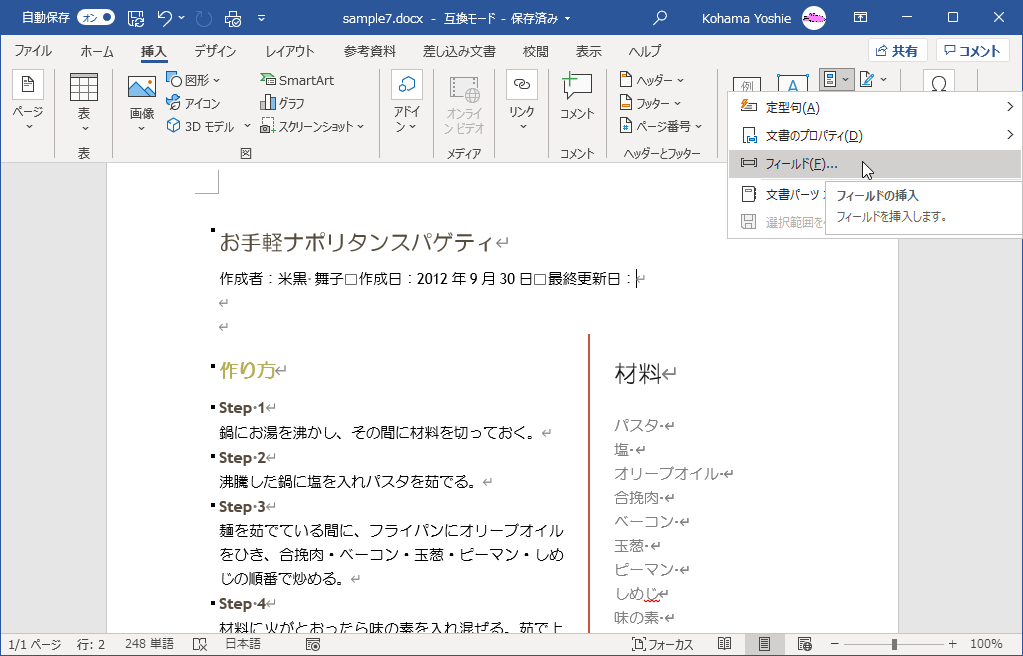
Task: Click the macro recording icon in status bar
Action: click(x=313, y=644)
